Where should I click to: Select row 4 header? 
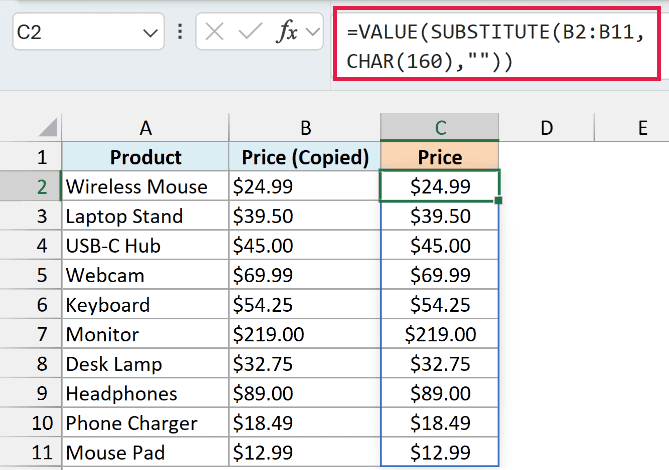(x=31, y=245)
